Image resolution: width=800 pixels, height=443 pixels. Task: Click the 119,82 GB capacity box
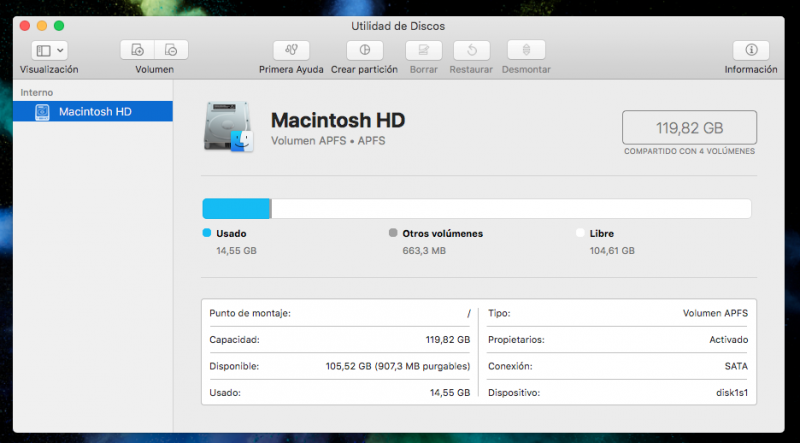click(689, 128)
